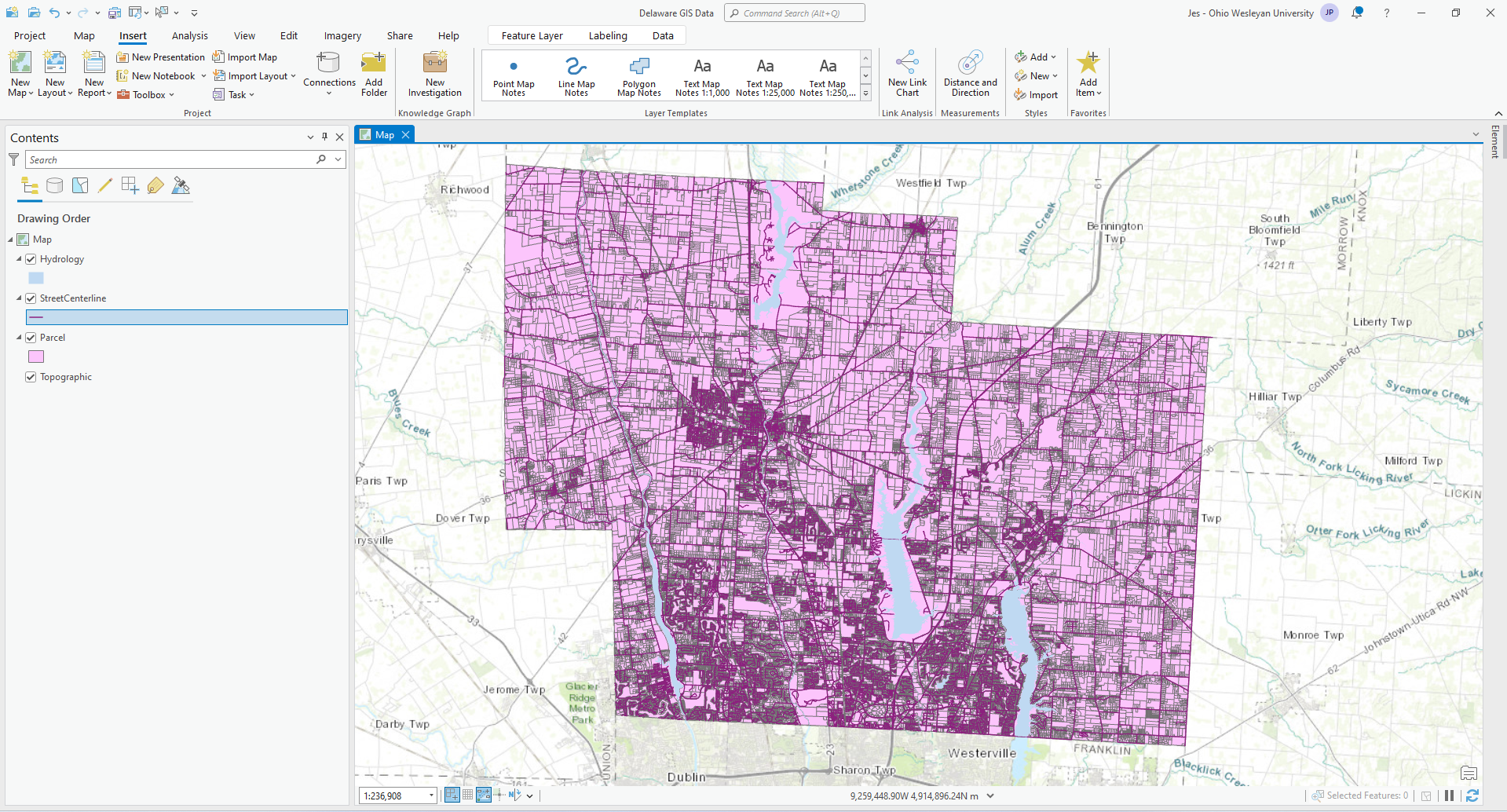The image size is (1507, 812).
Task: Select the Polygon Map Notes template
Action: point(638,75)
